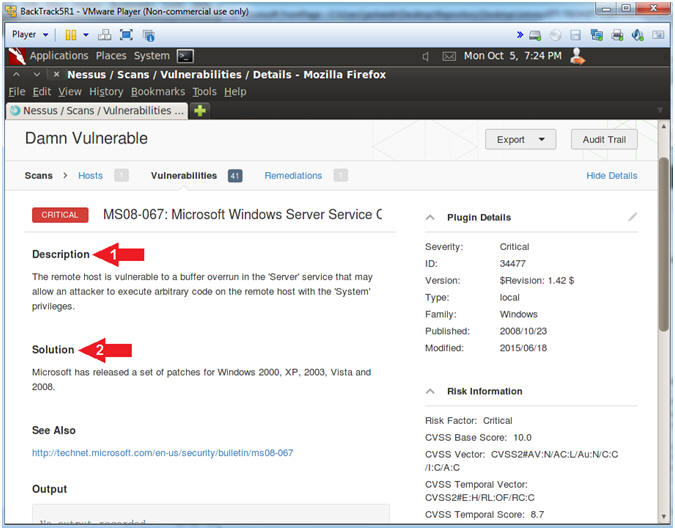Go to Scans breadcrumb
Image resolution: width=675 pixels, height=530 pixels.
[38, 176]
